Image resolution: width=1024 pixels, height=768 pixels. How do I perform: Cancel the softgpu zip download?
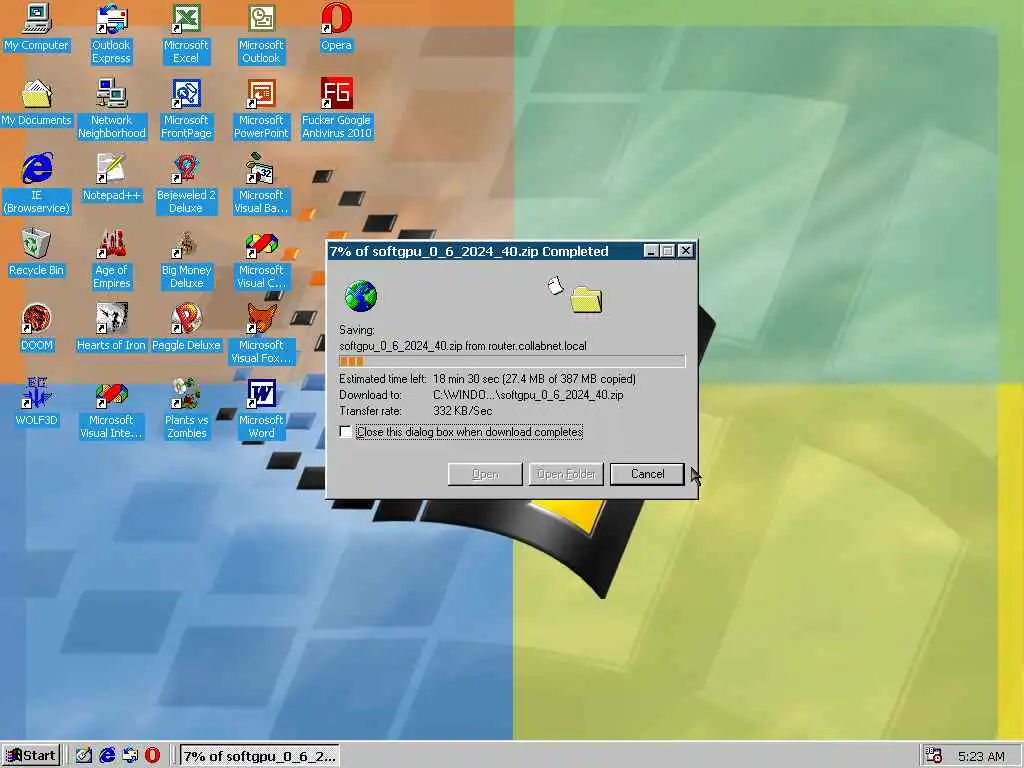pyautogui.click(x=647, y=474)
